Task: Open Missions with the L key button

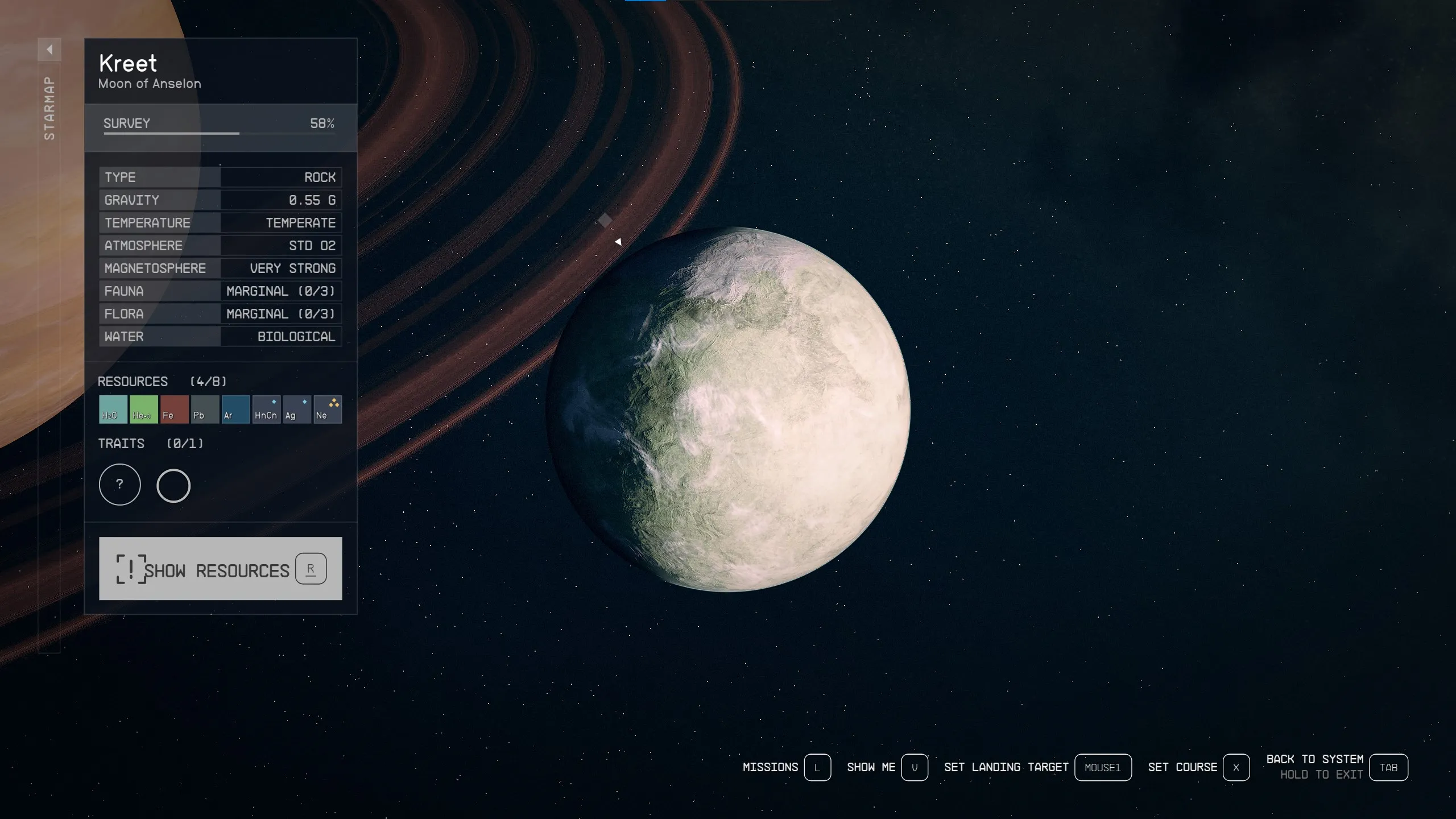Action: click(x=817, y=768)
